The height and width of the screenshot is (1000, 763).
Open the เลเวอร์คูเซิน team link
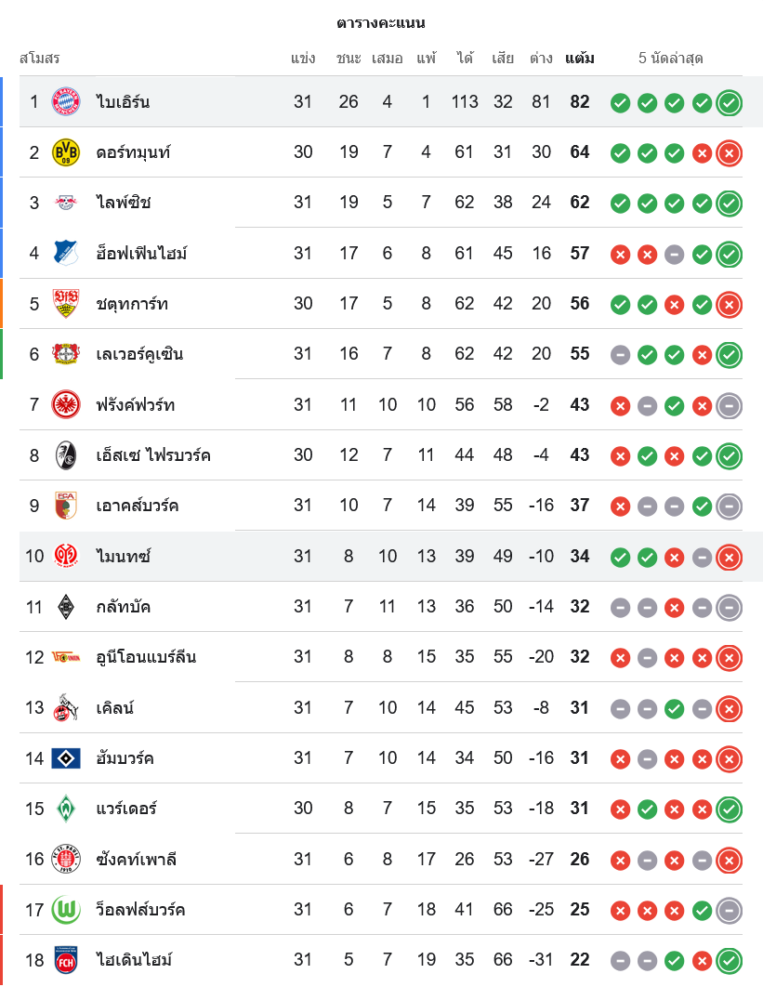pyautogui.click(x=139, y=354)
